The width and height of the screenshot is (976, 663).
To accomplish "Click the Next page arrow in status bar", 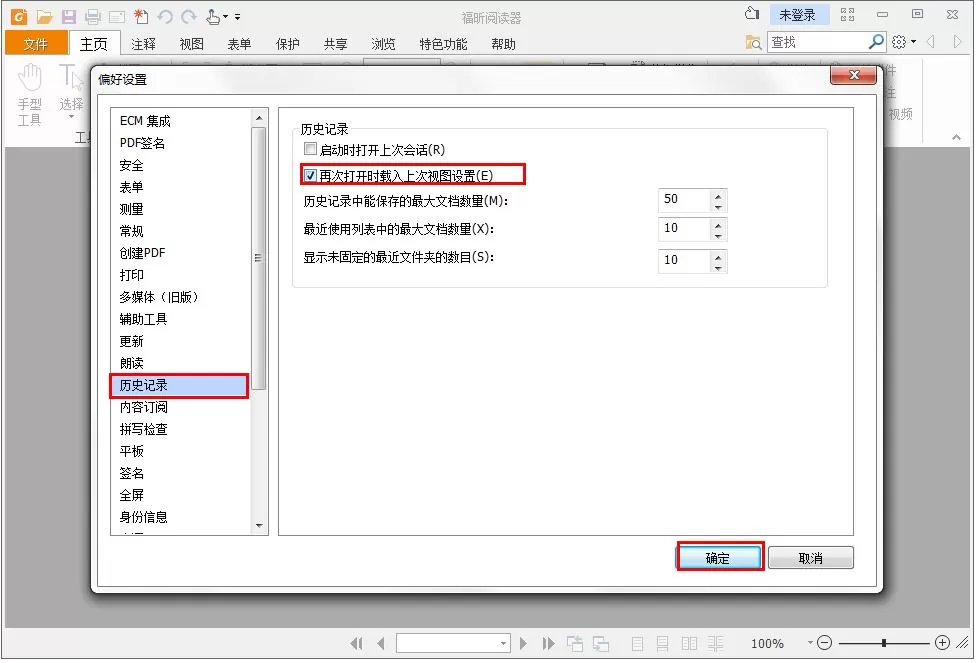I will 523,643.
